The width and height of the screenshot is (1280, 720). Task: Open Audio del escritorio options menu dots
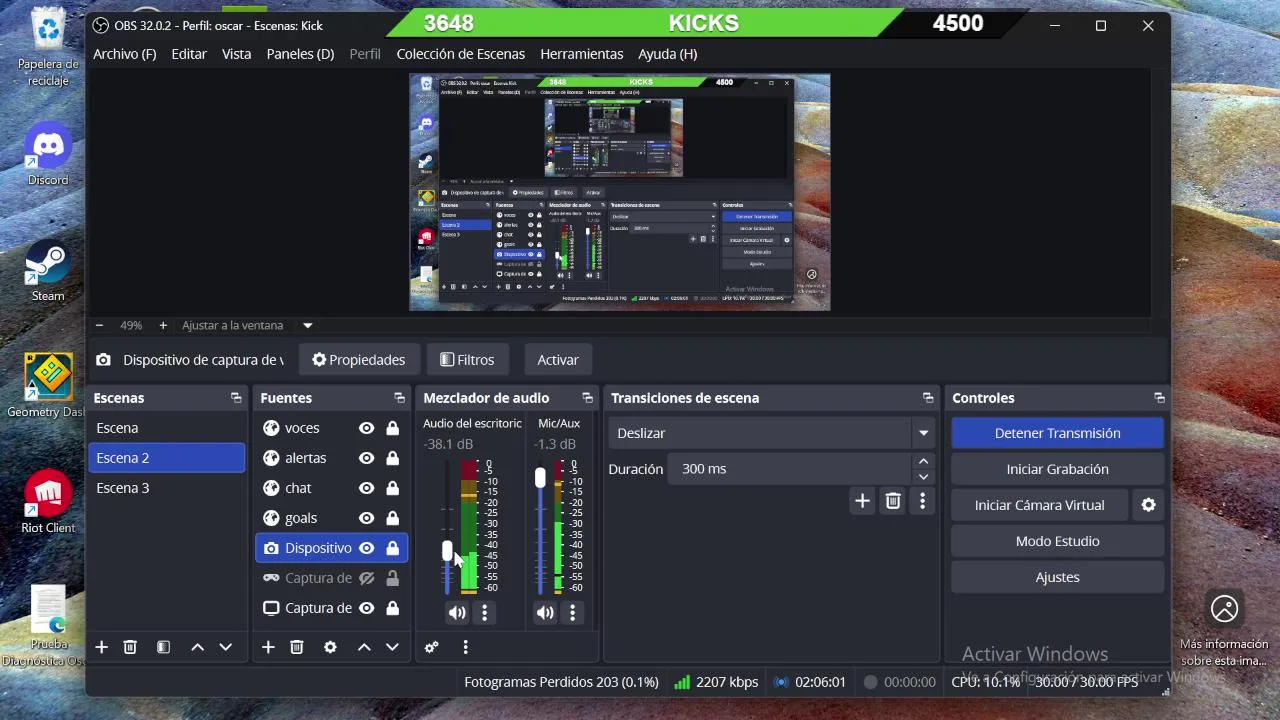pos(485,613)
